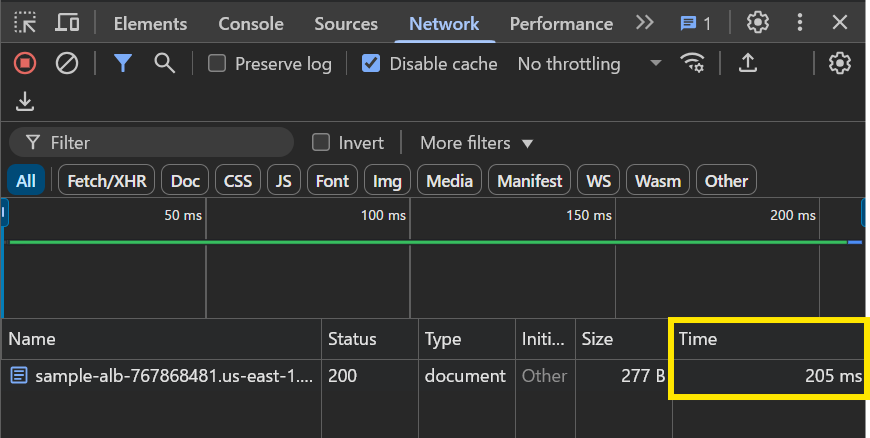Focus the Filter text field

click(x=151, y=143)
